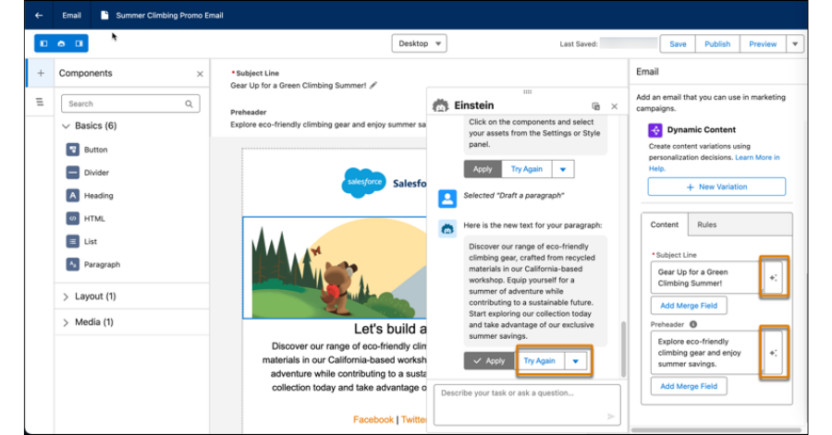
Task: Click the Facebook link in email footer
Action: [x=373, y=420]
